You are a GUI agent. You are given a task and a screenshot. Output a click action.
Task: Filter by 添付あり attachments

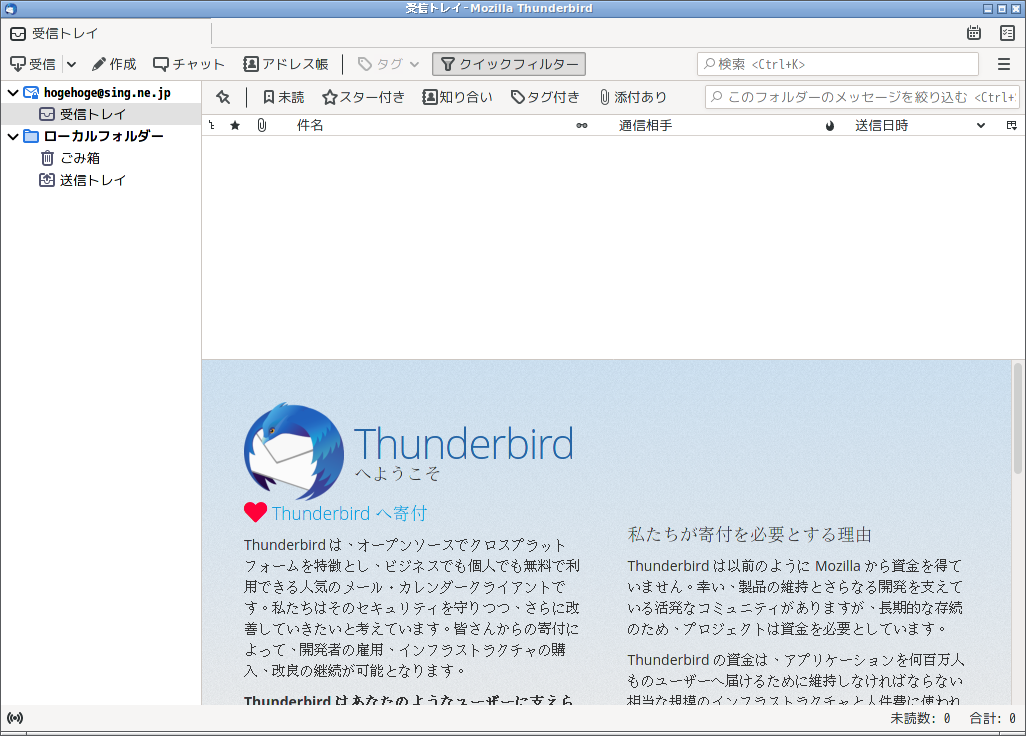[633, 97]
